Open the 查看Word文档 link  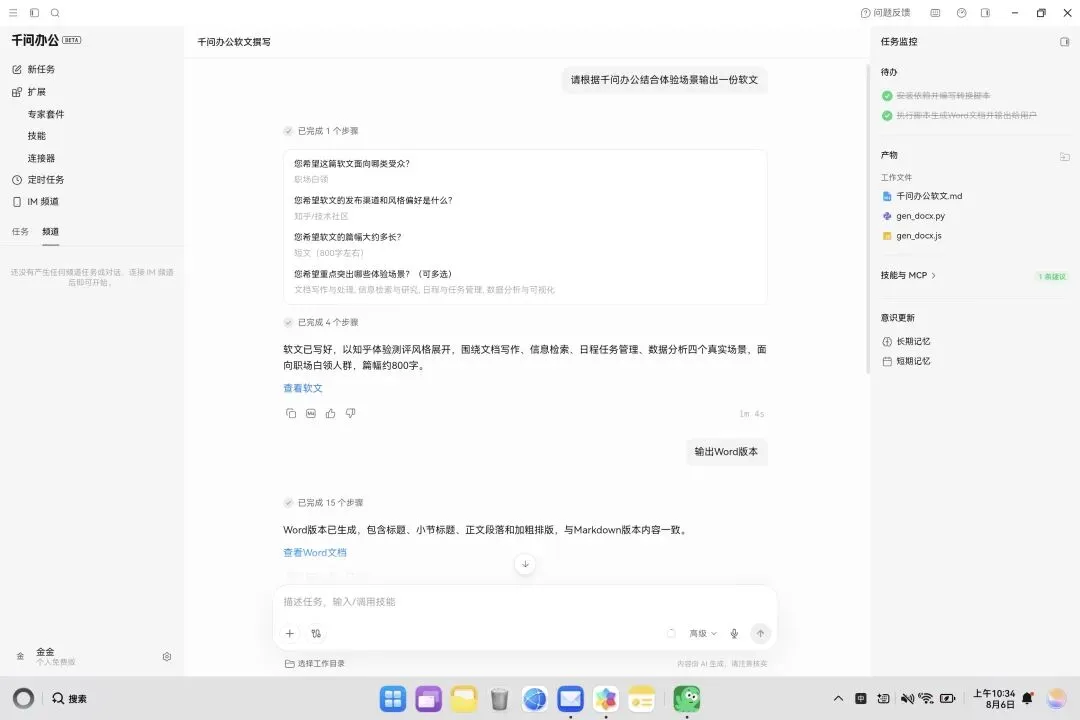pos(315,553)
